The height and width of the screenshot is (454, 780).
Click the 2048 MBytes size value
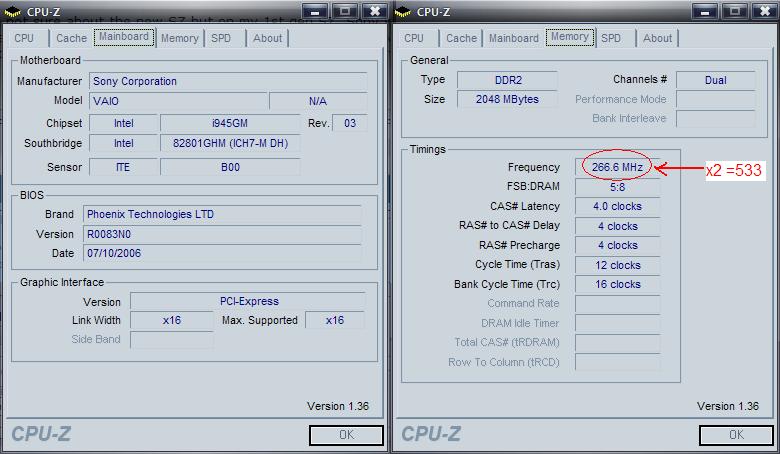[x=507, y=99]
